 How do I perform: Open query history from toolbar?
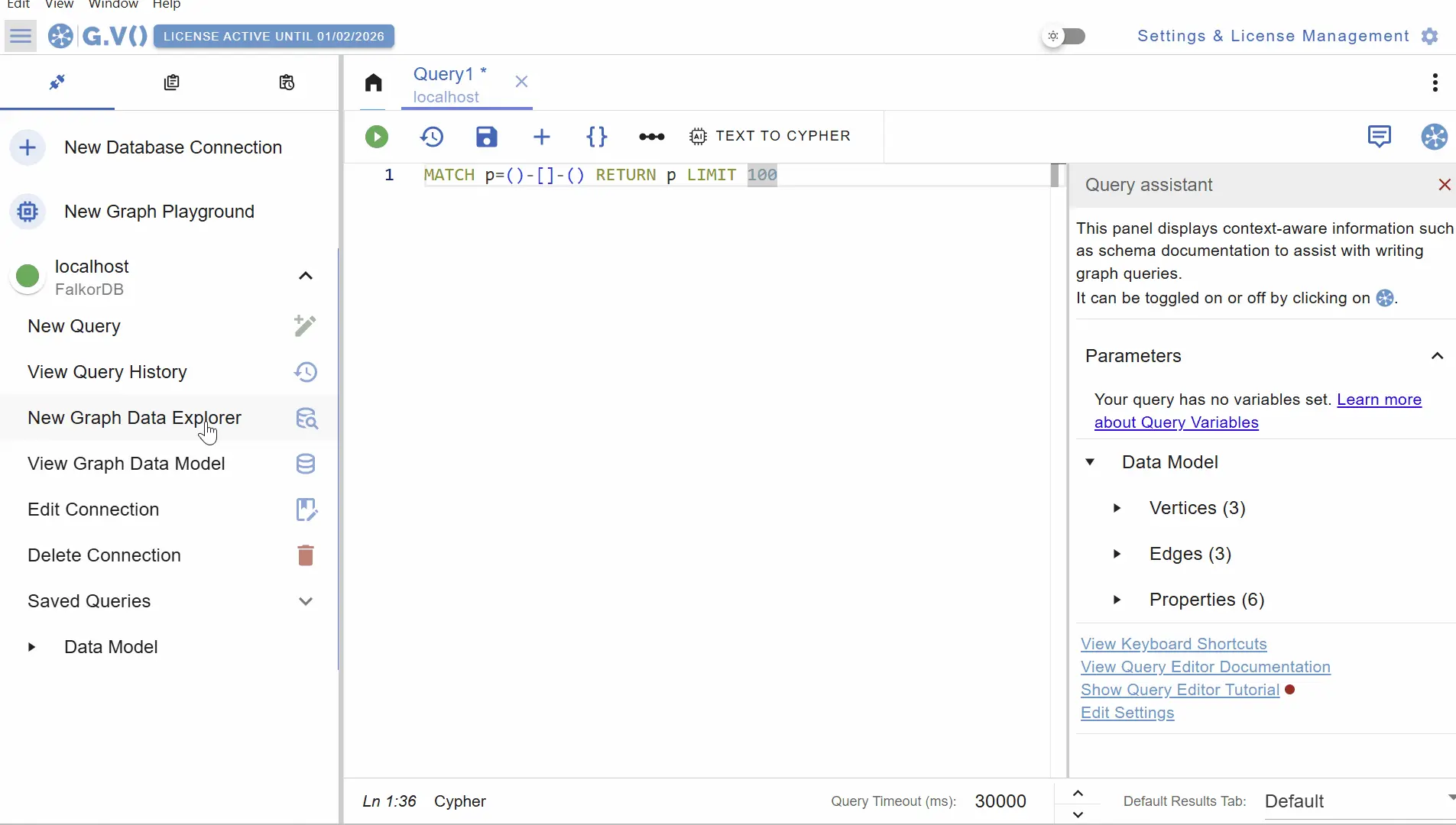(432, 137)
